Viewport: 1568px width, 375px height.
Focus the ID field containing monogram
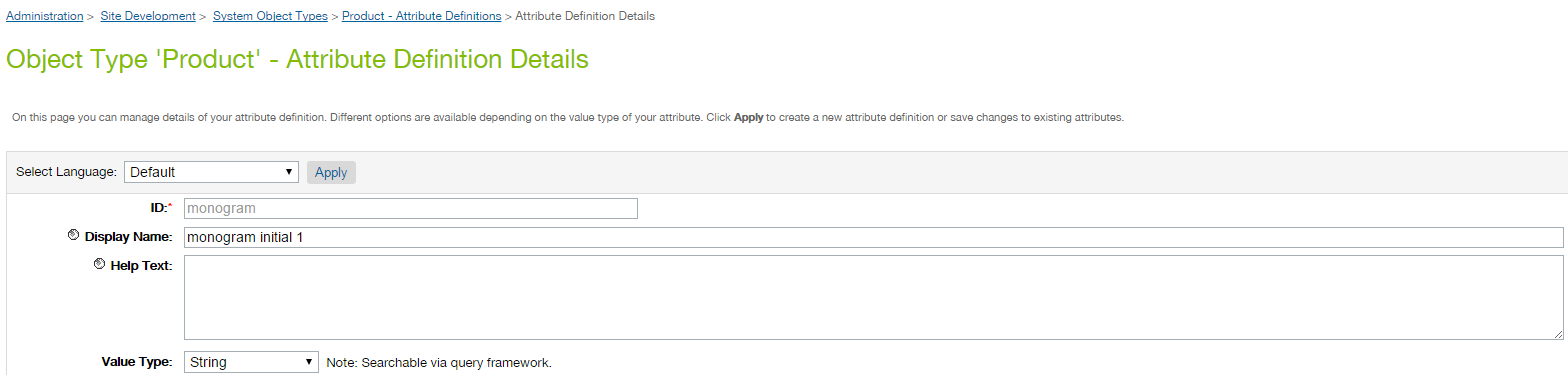pyautogui.click(x=411, y=208)
